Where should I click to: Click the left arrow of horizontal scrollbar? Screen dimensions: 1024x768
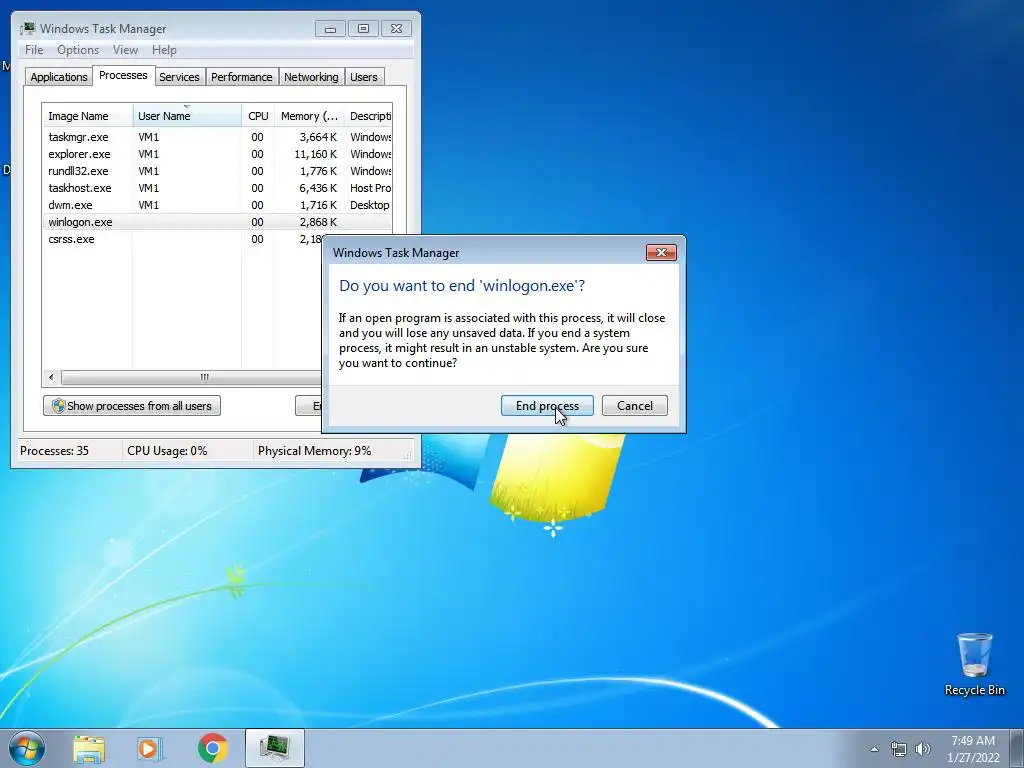pyautogui.click(x=51, y=377)
